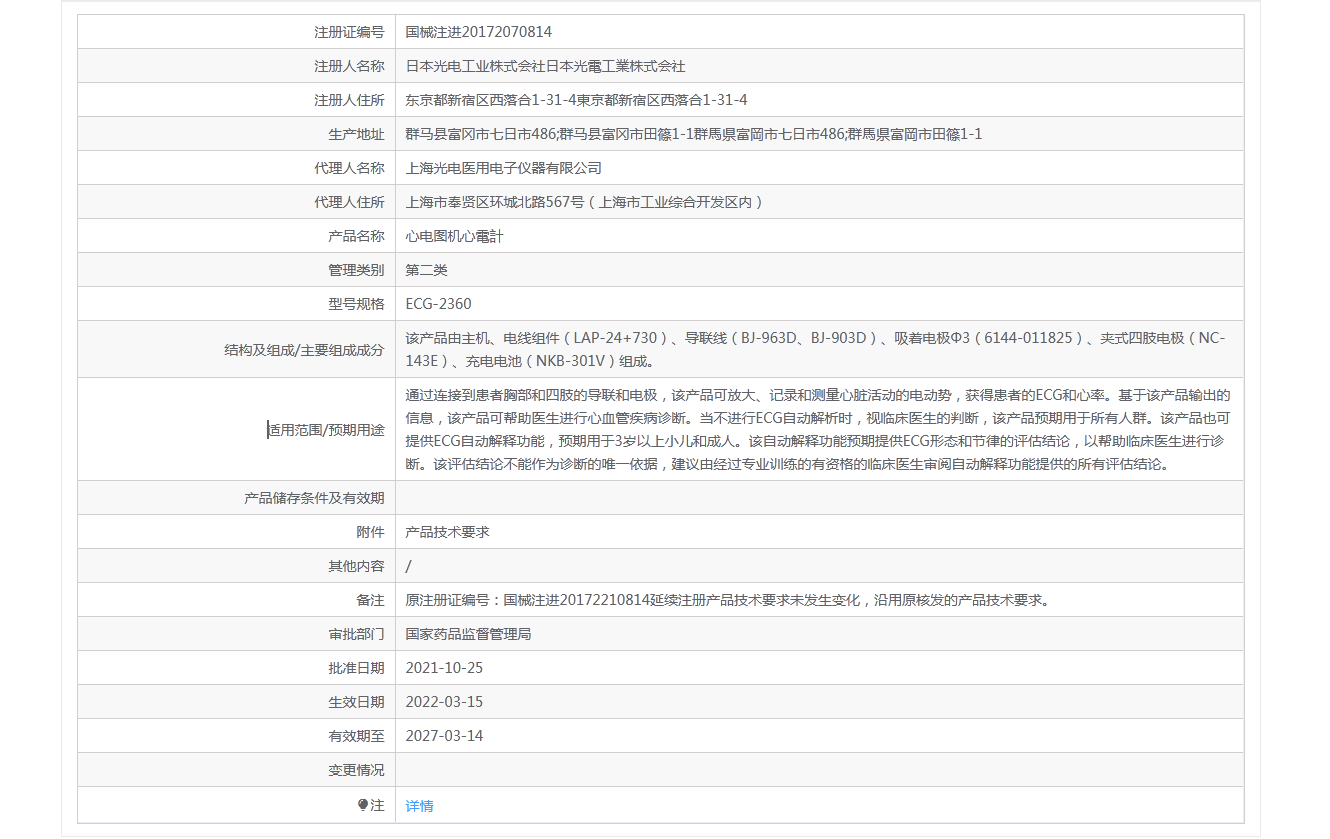Select registrant name 日本光电工业株式会社

475,66
